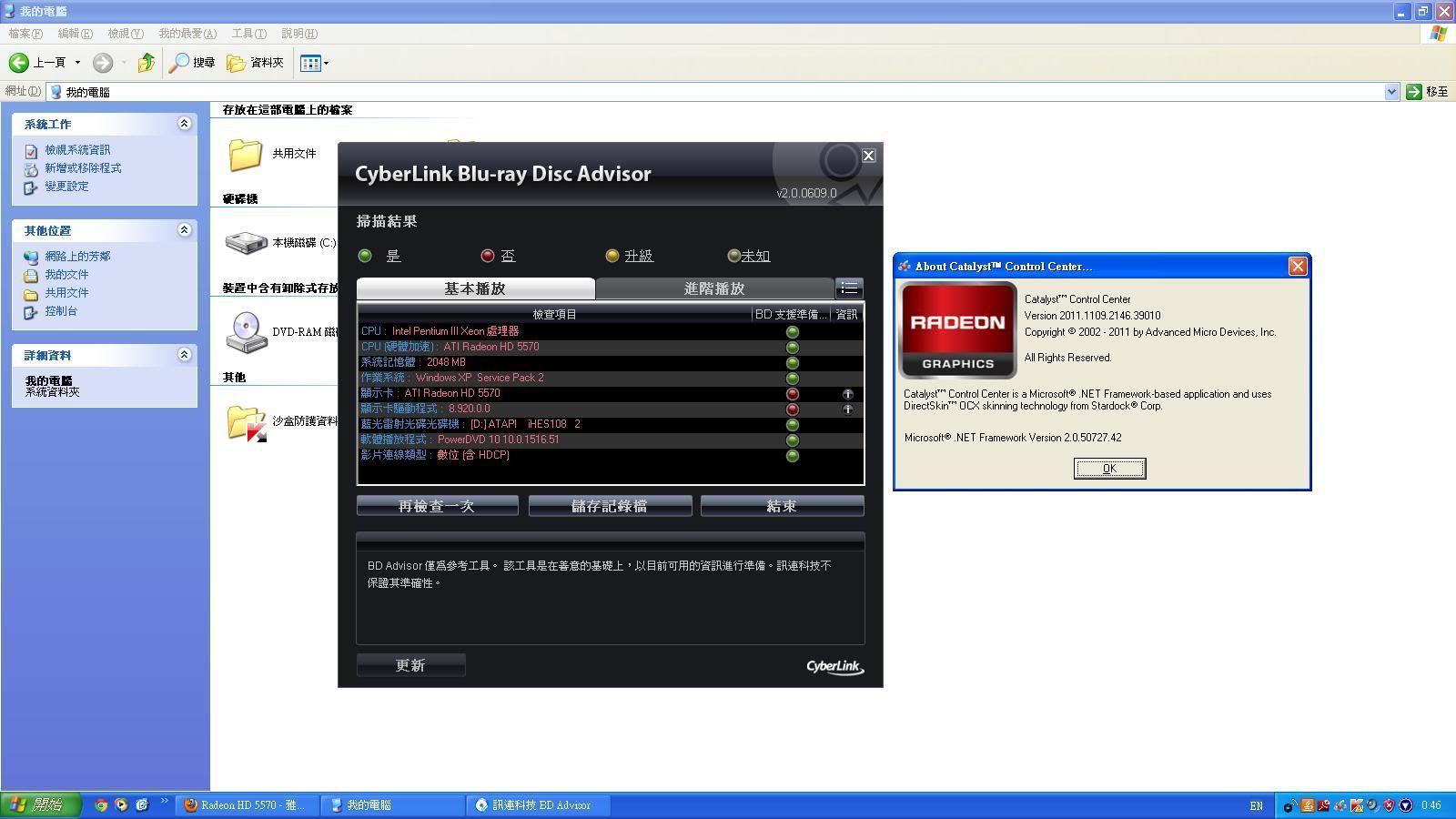Click the list view icon beside tabs

(849, 288)
